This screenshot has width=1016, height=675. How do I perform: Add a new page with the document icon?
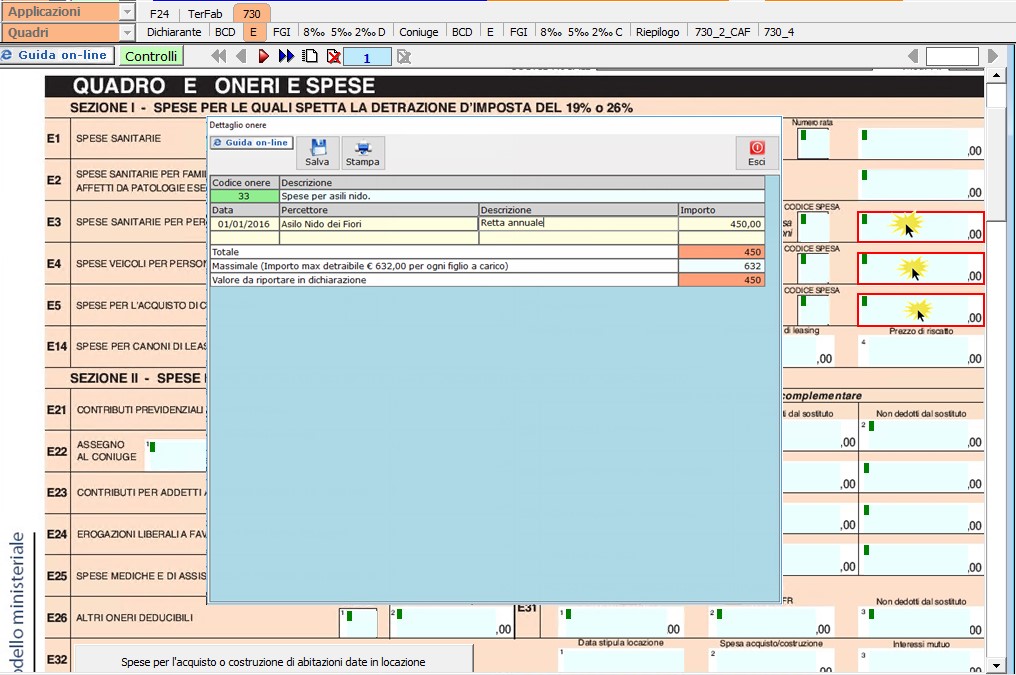click(310, 56)
